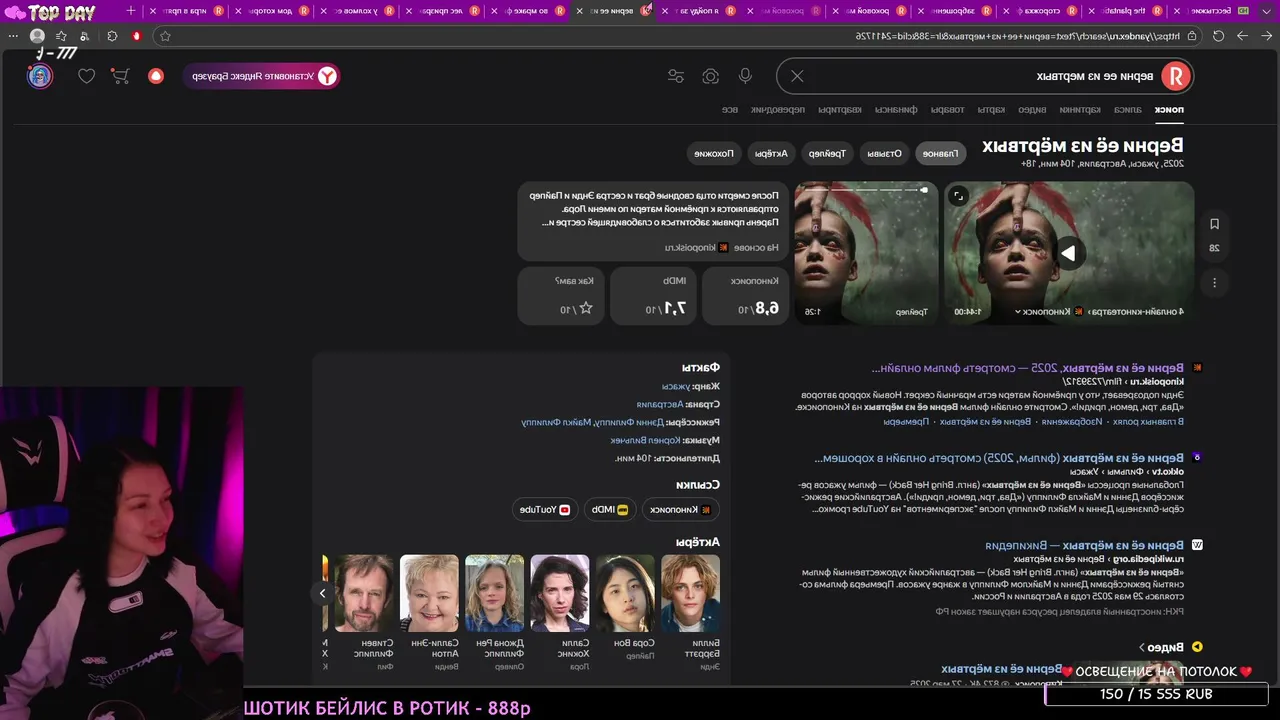Open actor Билли Барратт photo
The height and width of the screenshot is (720, 1280).
691,594
